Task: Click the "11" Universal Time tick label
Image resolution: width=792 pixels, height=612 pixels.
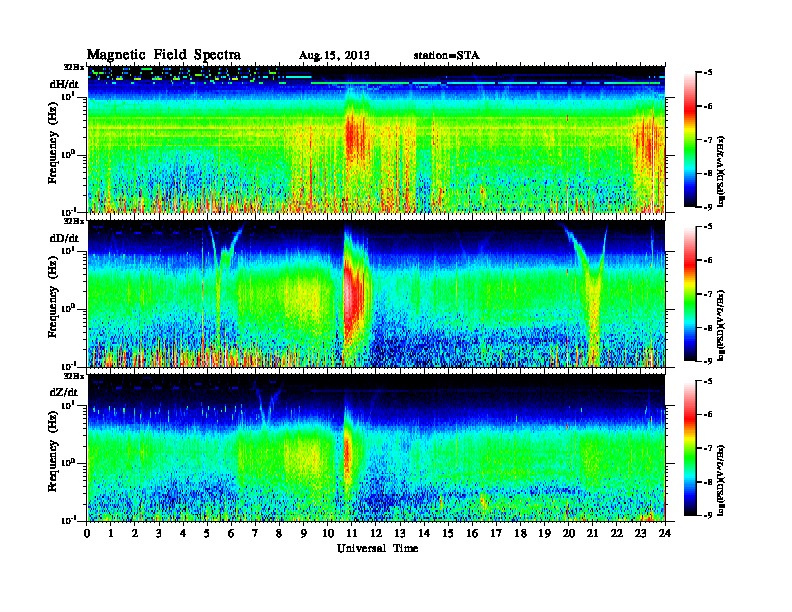Action: coord(352,533)
